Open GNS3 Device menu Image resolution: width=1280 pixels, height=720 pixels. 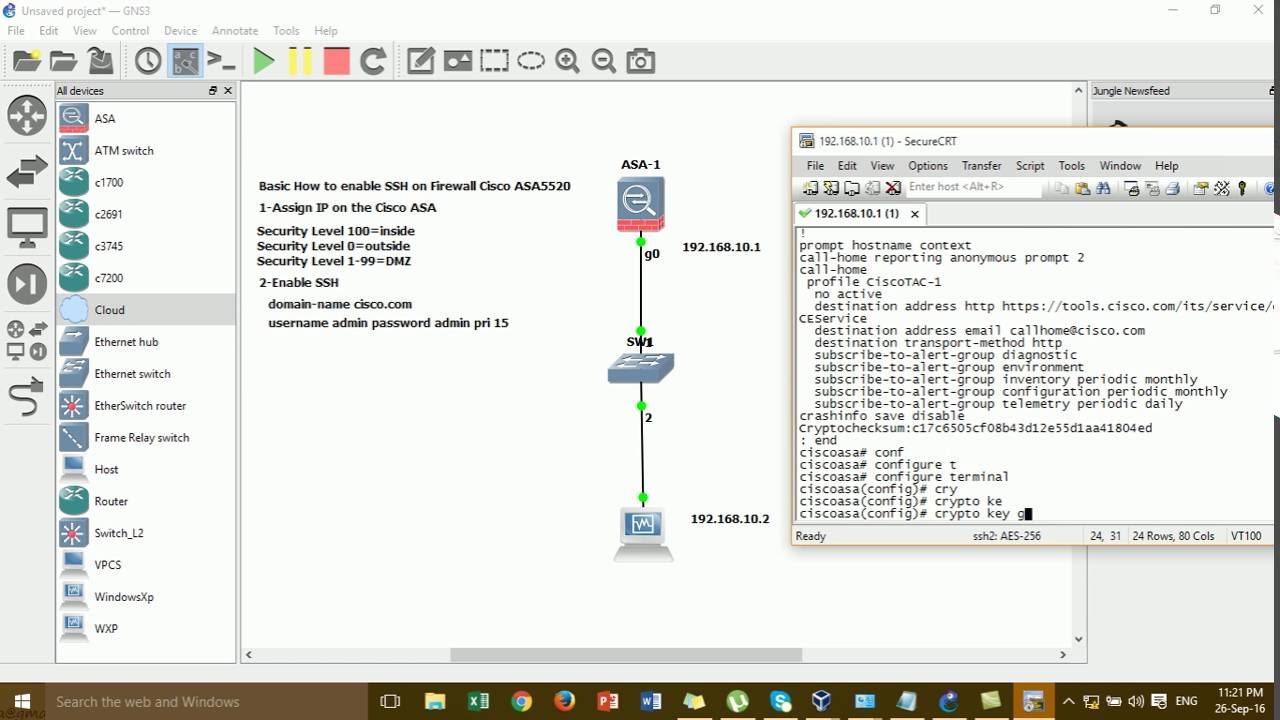180,31
